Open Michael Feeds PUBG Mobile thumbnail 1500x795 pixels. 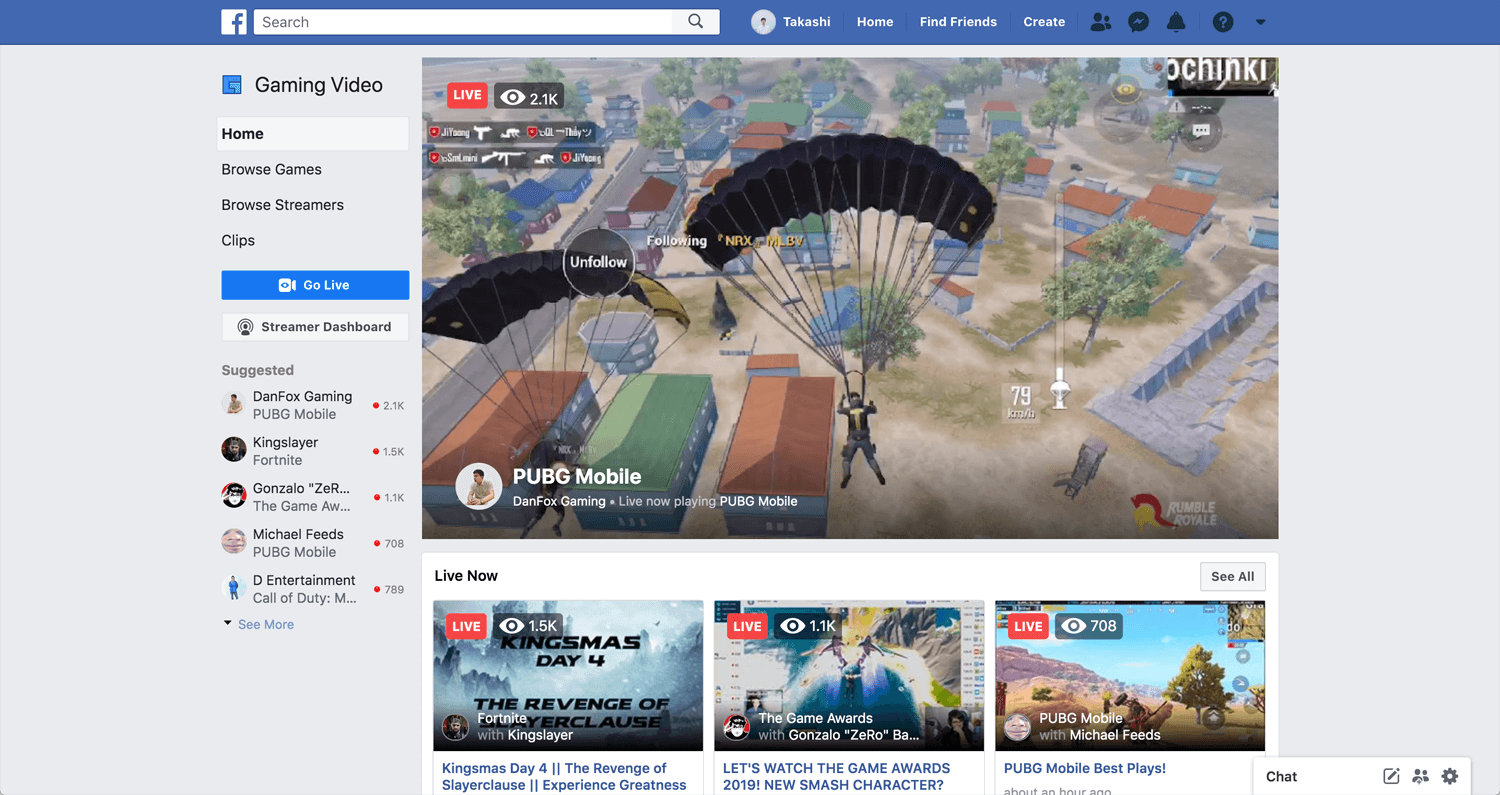tap(1130, 676)
